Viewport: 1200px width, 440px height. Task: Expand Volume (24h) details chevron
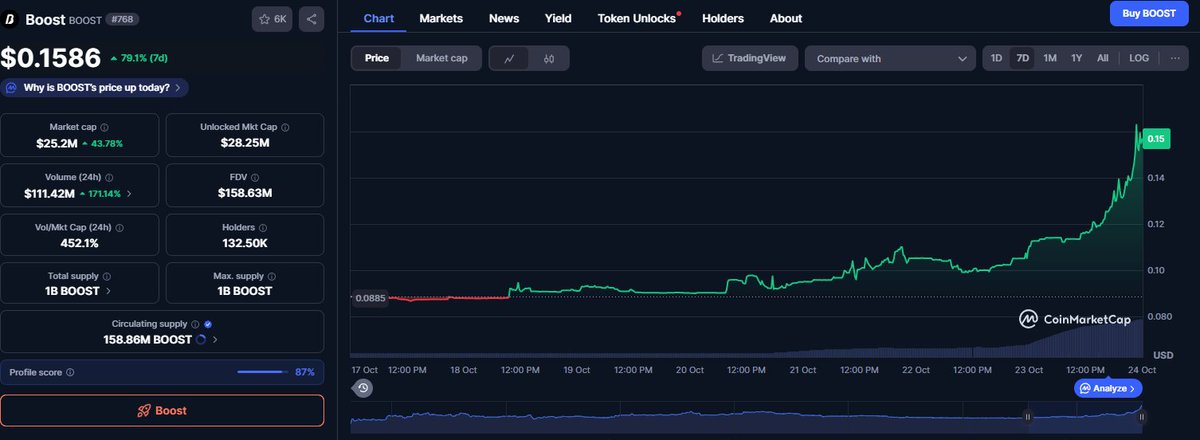pyautogui.click(x=128, y=193)
